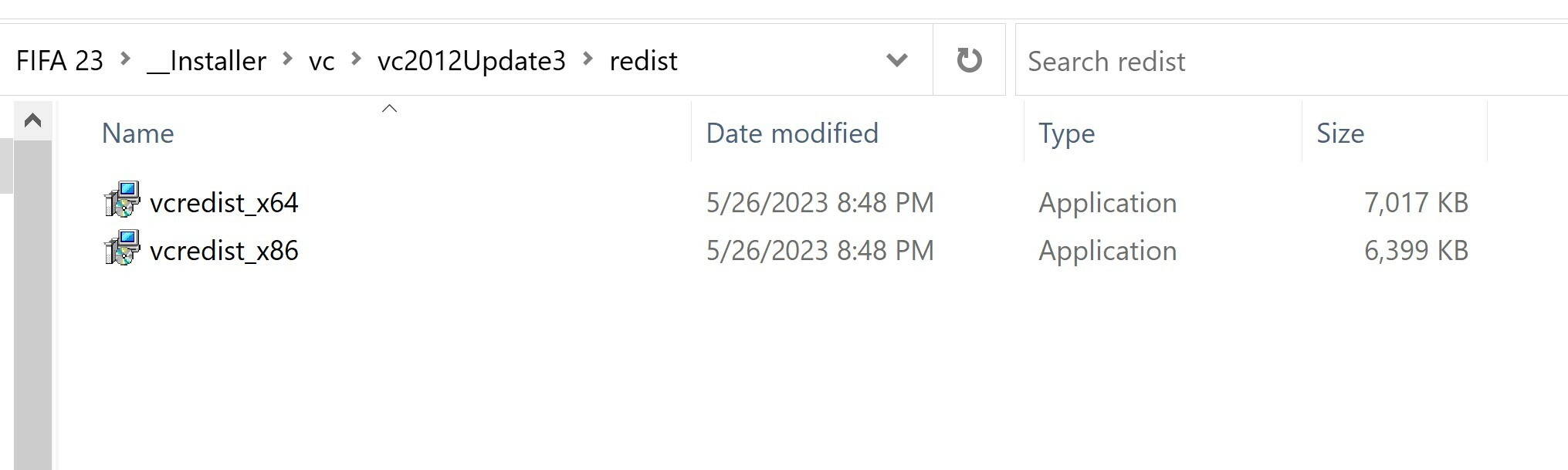Jump to the vc breadcrumb folder

(x=321, y=60)
